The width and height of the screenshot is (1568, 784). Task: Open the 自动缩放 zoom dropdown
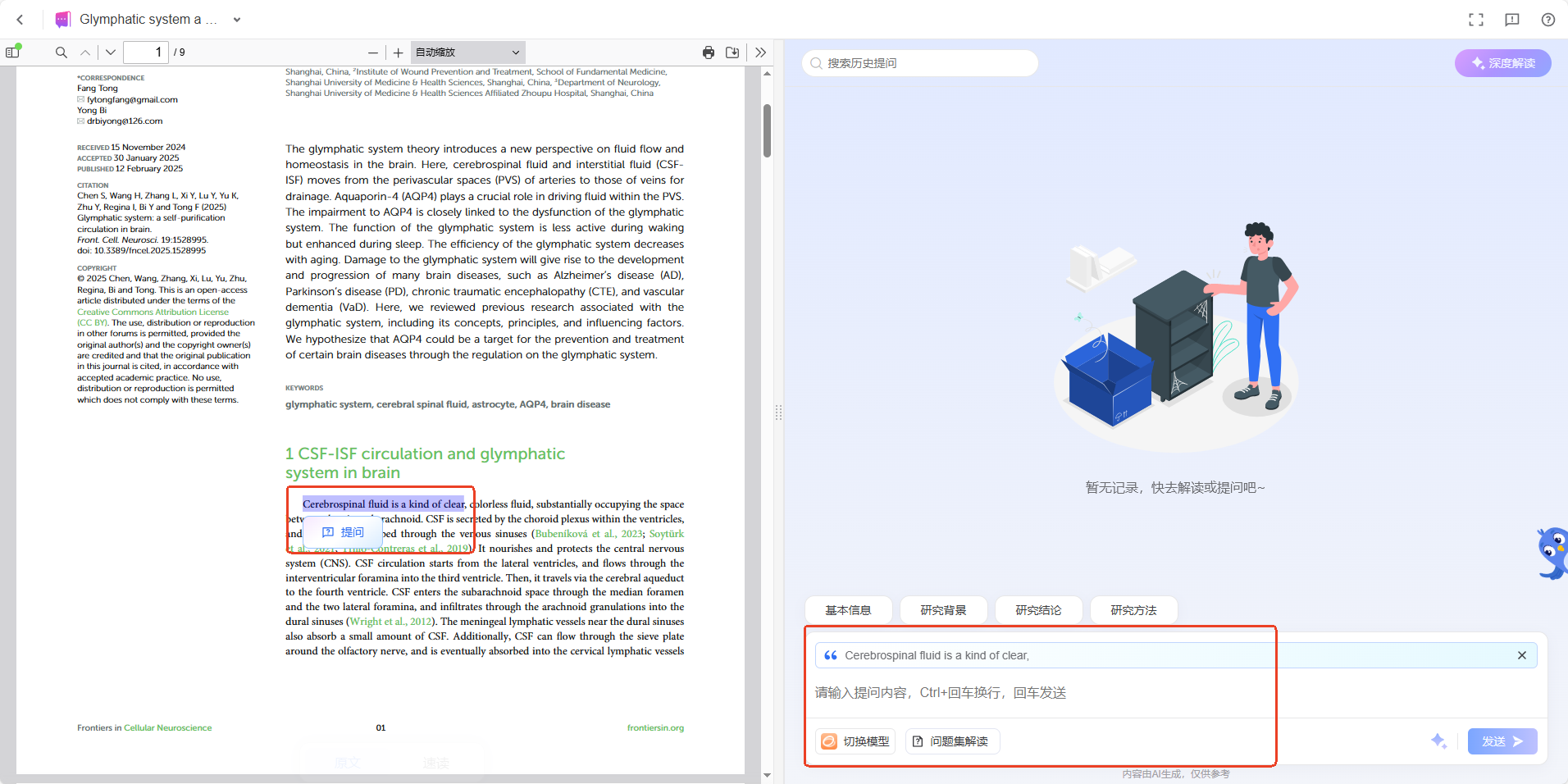click(x=467, y=52)
